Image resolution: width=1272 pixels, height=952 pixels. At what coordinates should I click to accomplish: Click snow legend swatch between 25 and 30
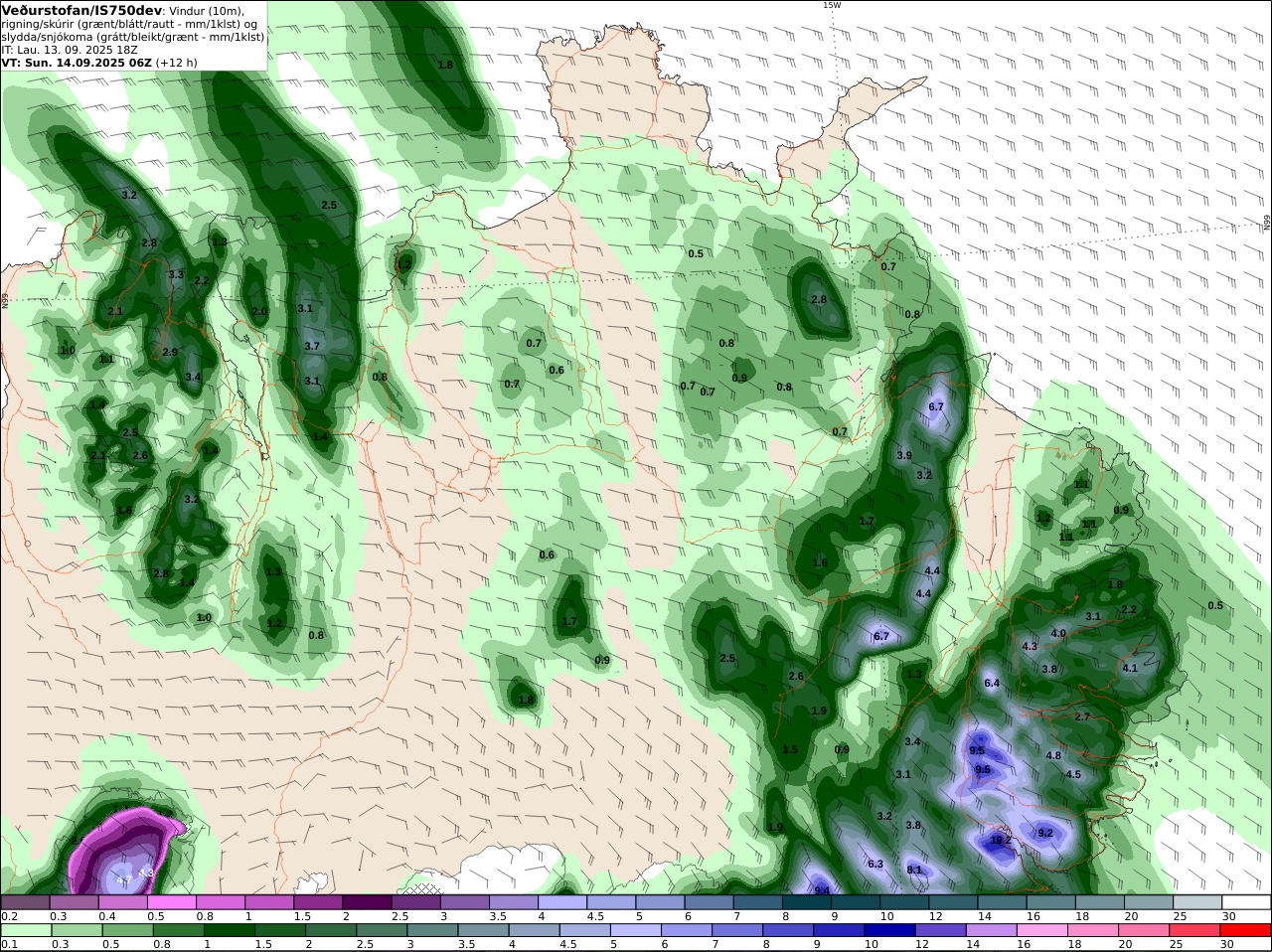point(1197,902)
